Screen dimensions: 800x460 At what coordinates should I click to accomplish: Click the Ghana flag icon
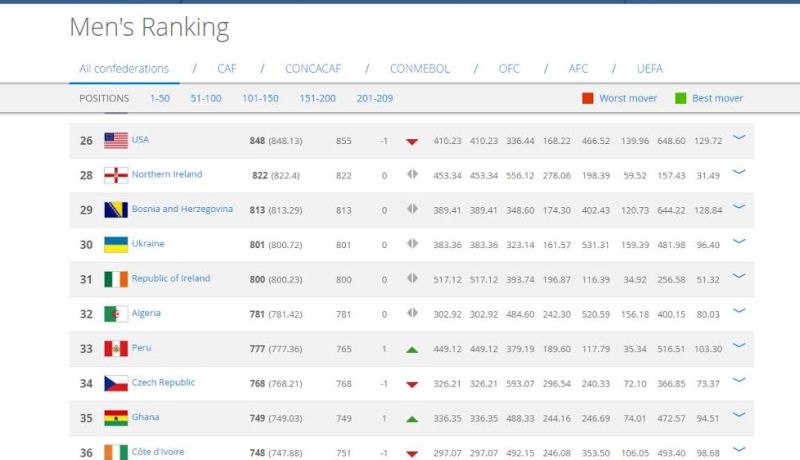coord(116,418)
